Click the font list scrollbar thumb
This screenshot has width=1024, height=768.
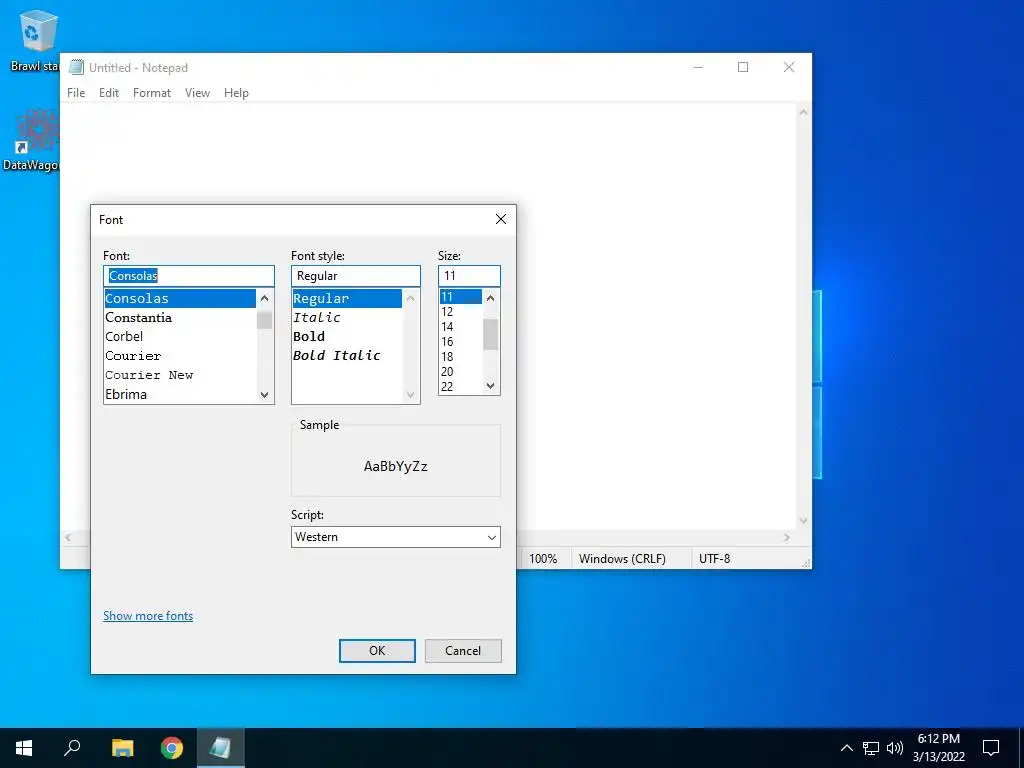(x=264, y=320)
